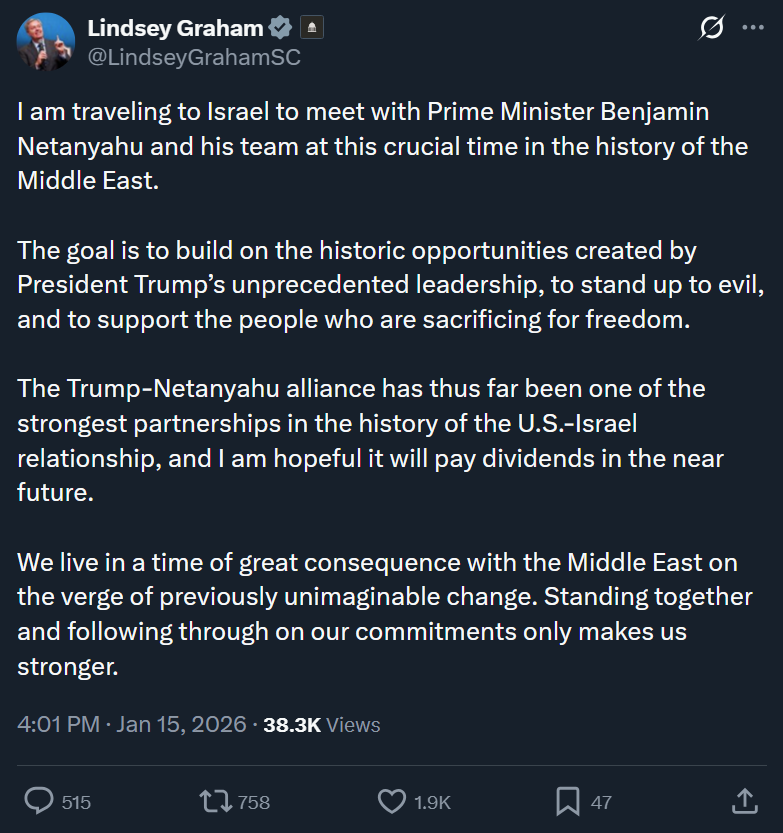Click the 515 replies count
783x833 pixels.
pos(76,802)
